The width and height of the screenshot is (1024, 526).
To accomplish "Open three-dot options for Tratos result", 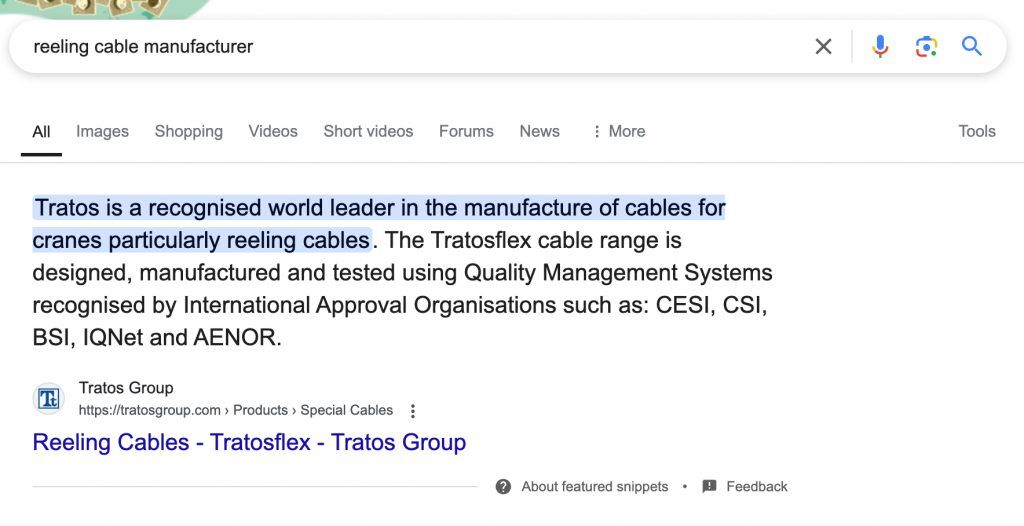I will coord(413,411).
